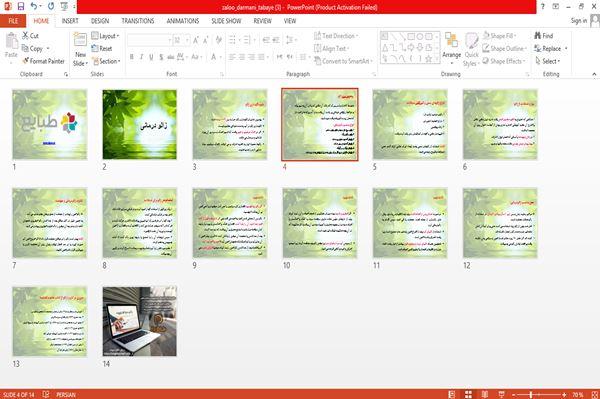This screenshot has width=600, height=399.
Task: Open the Layout dropdown
Action: point(106,36)
